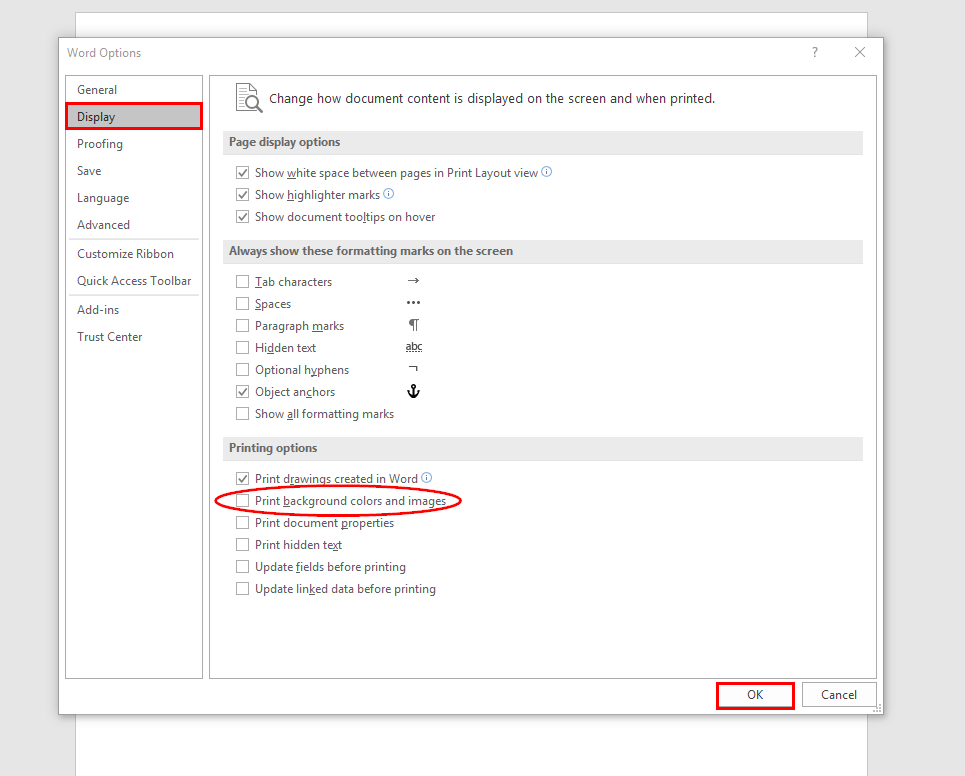Image resolution: width=965 pixels, height=776 pixels.
Task: Click the pilcrow symbol next to Paragraph marks
Action: 413,325
